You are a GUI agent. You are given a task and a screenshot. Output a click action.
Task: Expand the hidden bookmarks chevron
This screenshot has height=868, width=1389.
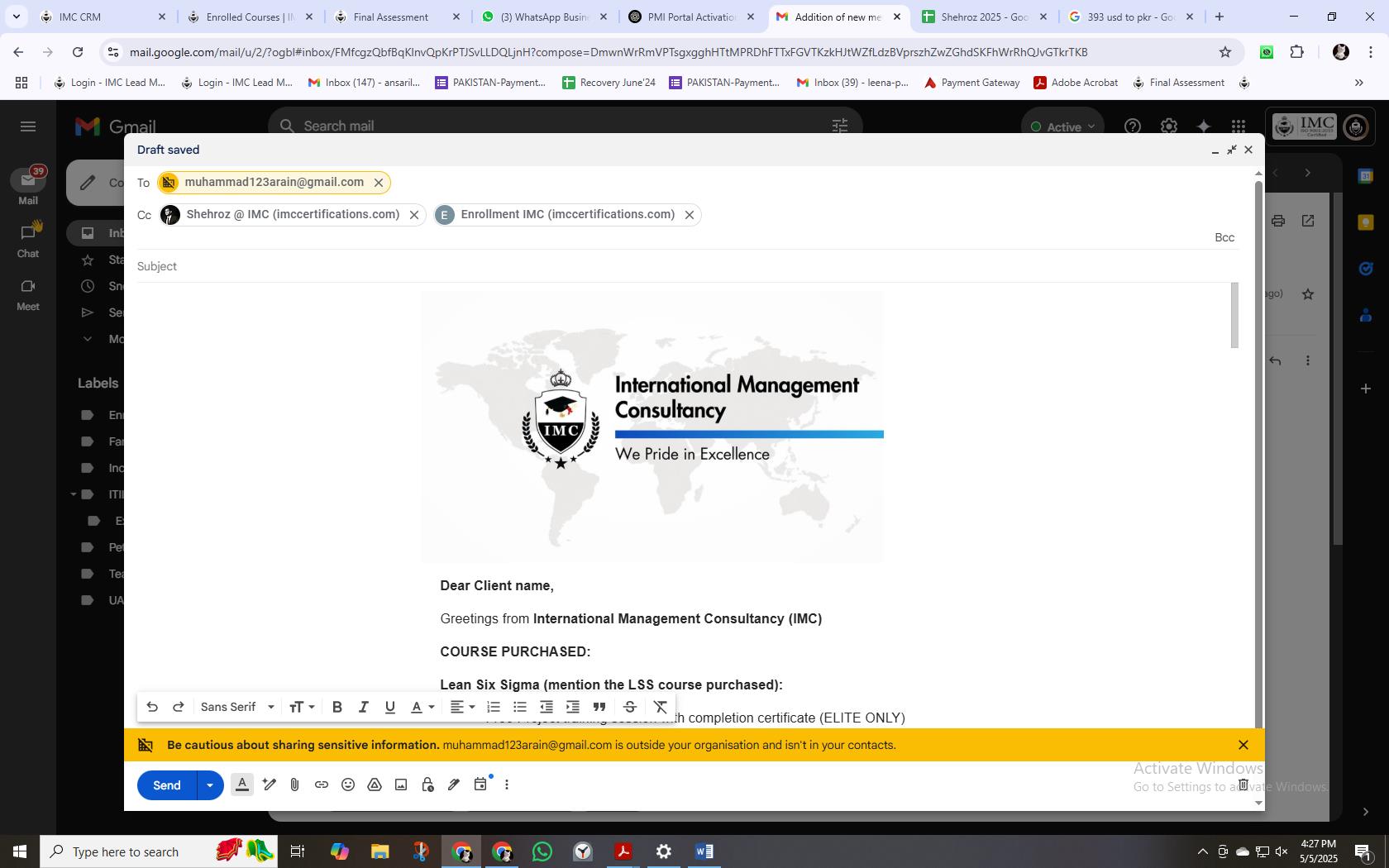click(1358, 83)
